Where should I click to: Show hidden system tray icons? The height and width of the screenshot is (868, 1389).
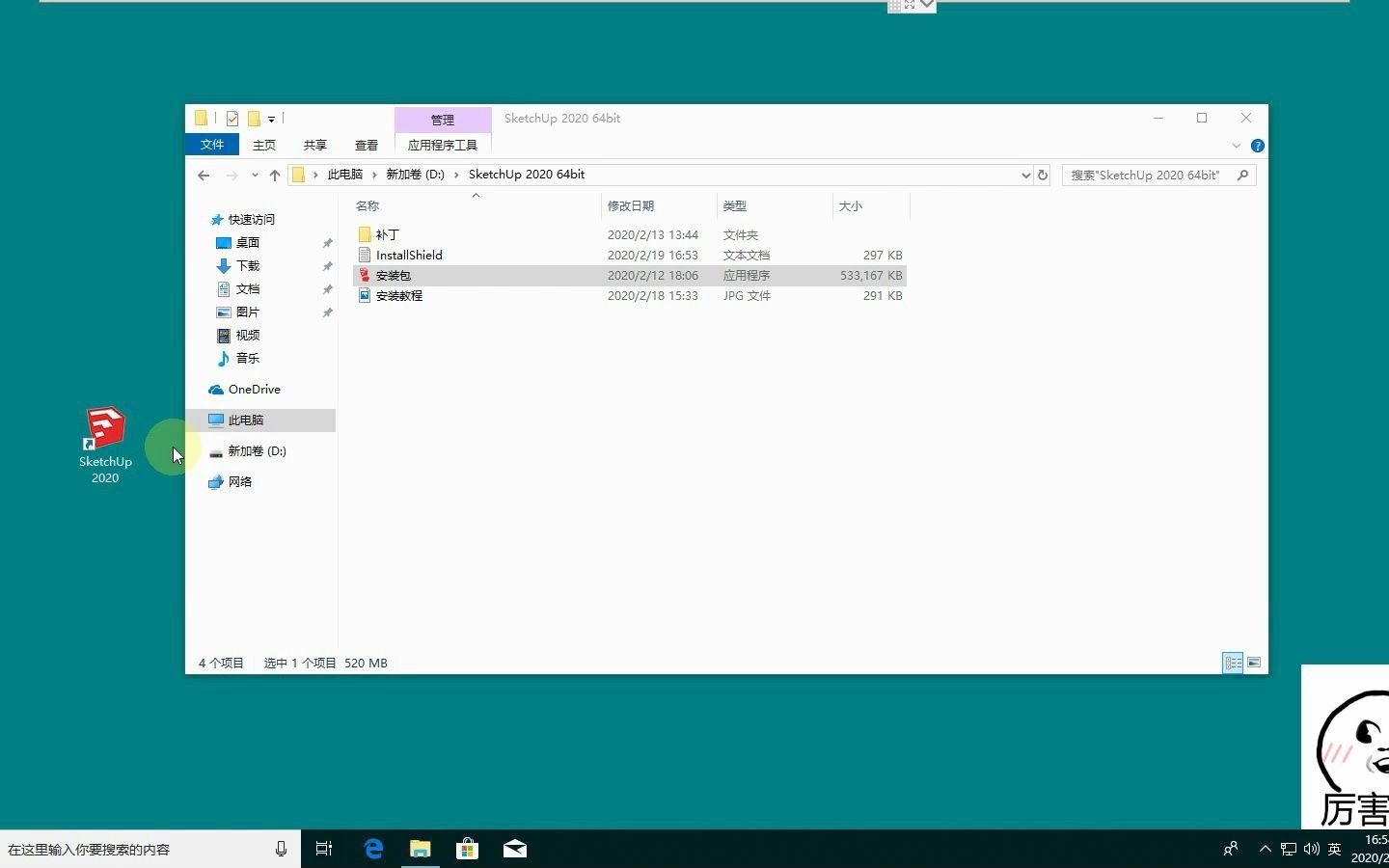point(1265,849)
